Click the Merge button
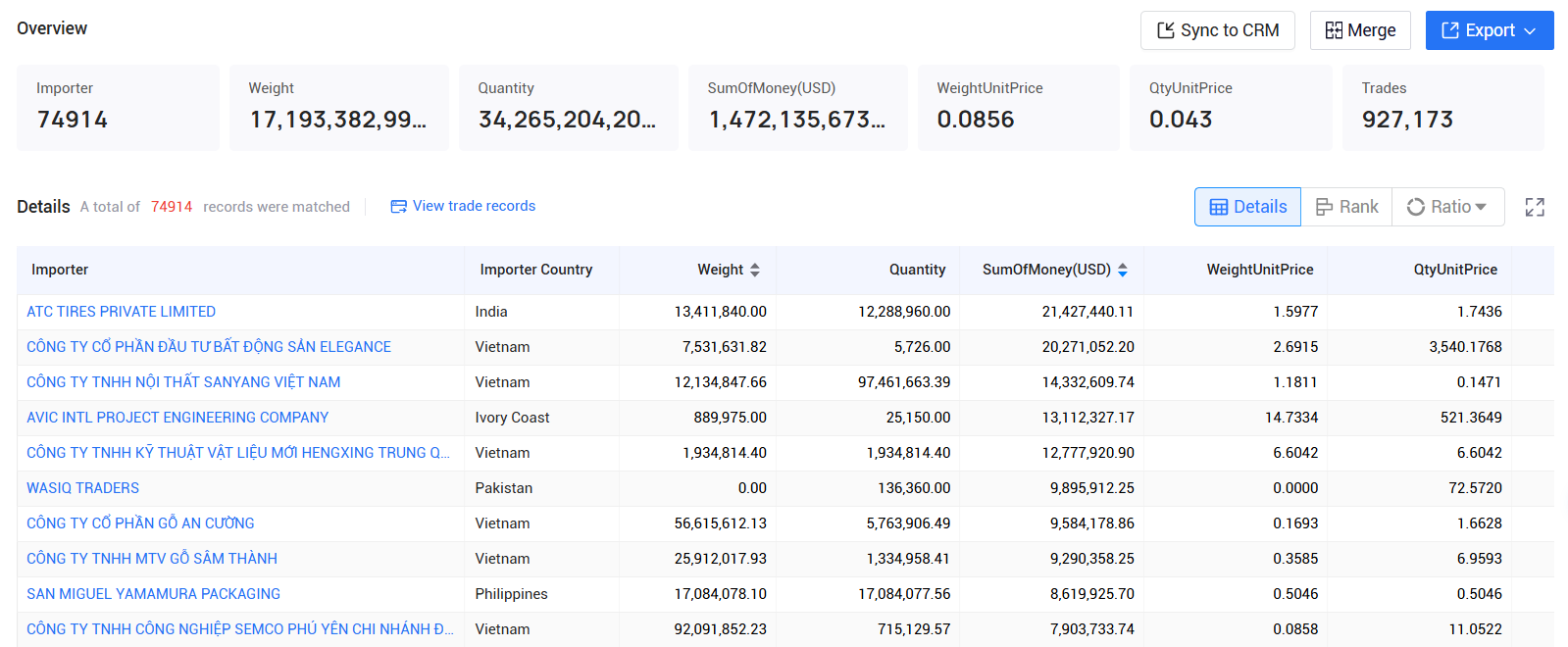The image size is (1568, 647). 1360,30
